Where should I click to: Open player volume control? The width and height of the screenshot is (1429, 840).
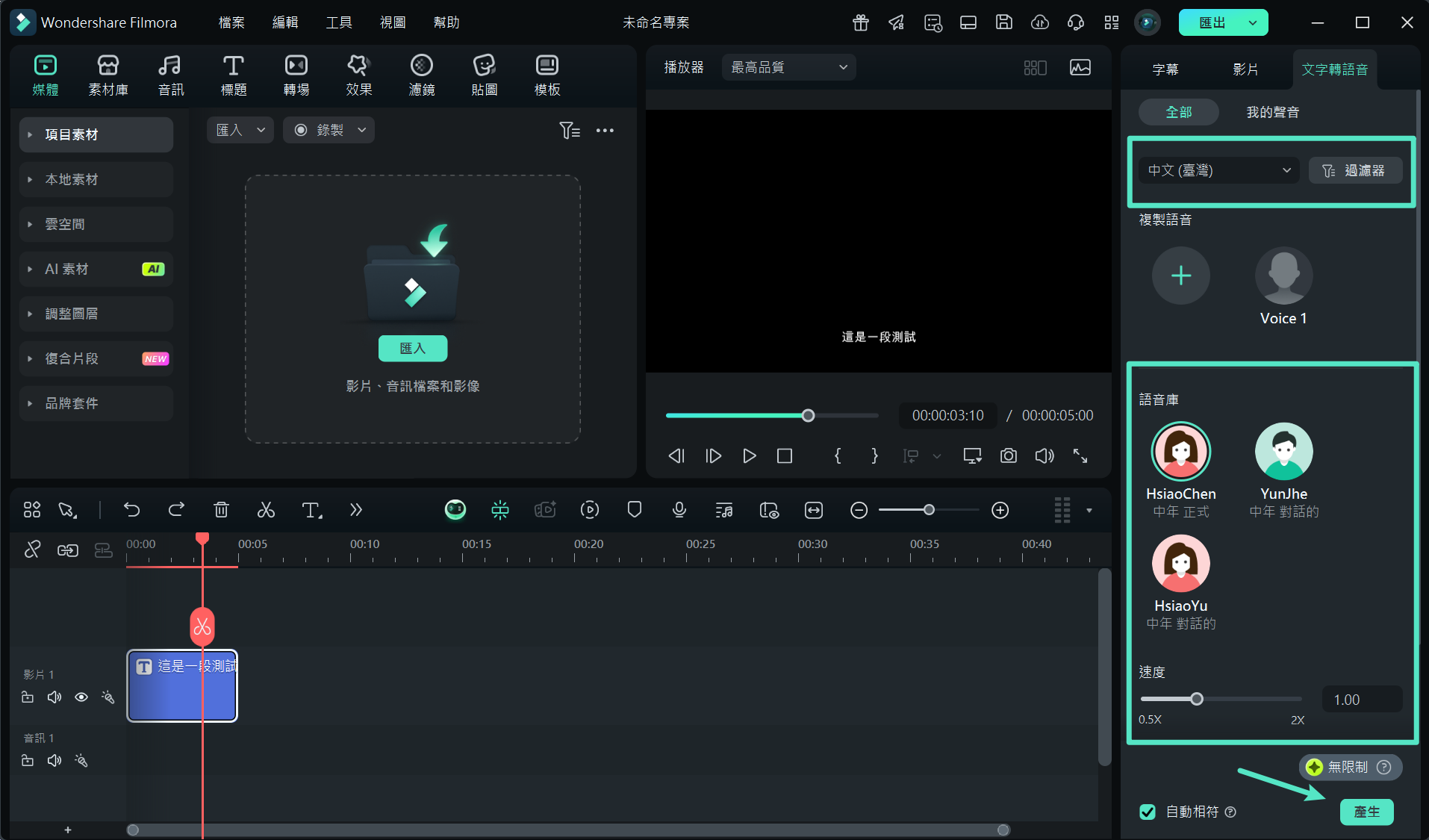[1044, 455]
